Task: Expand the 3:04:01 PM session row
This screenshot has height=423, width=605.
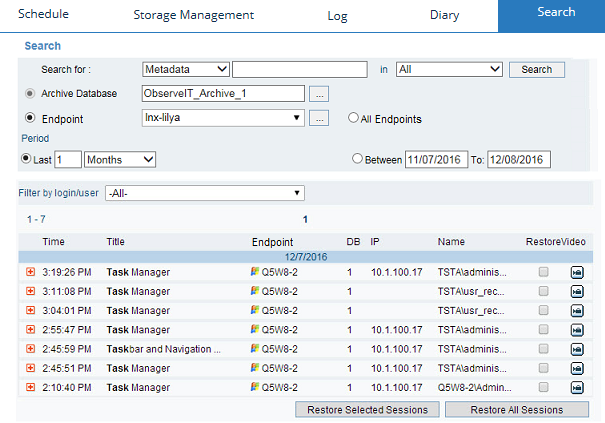Action: tap(30, 310)
